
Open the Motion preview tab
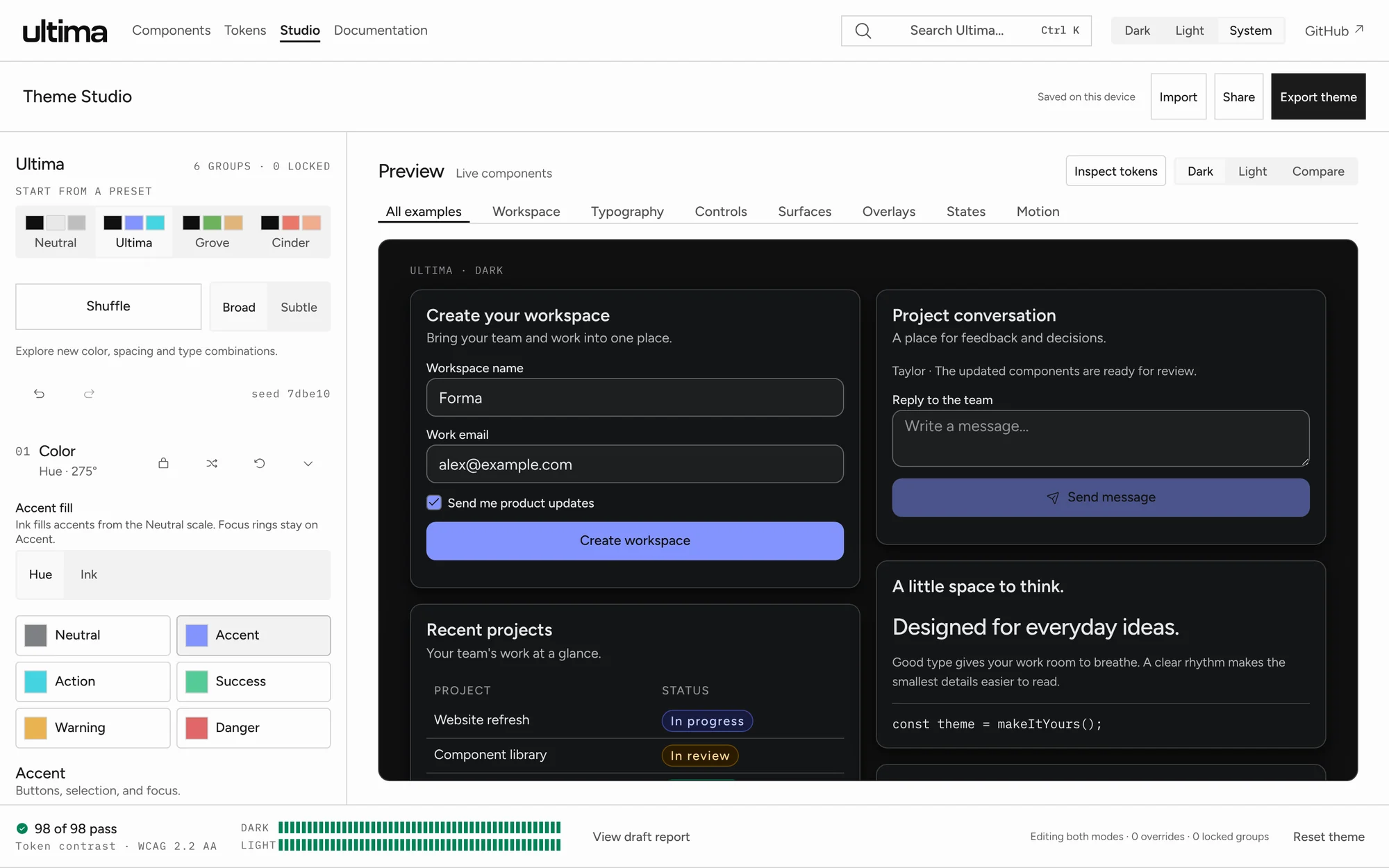pyautogui.click(x=1038, y=211)
